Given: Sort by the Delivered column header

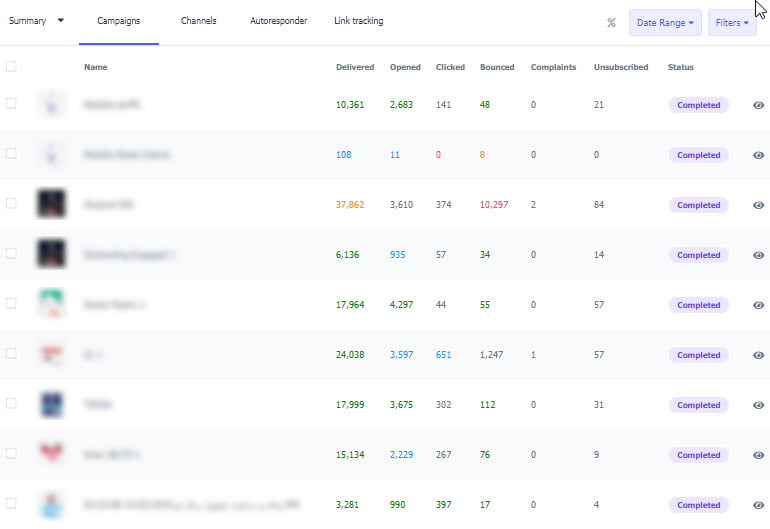Looking at the screenshot, I should tap(355, 67).
